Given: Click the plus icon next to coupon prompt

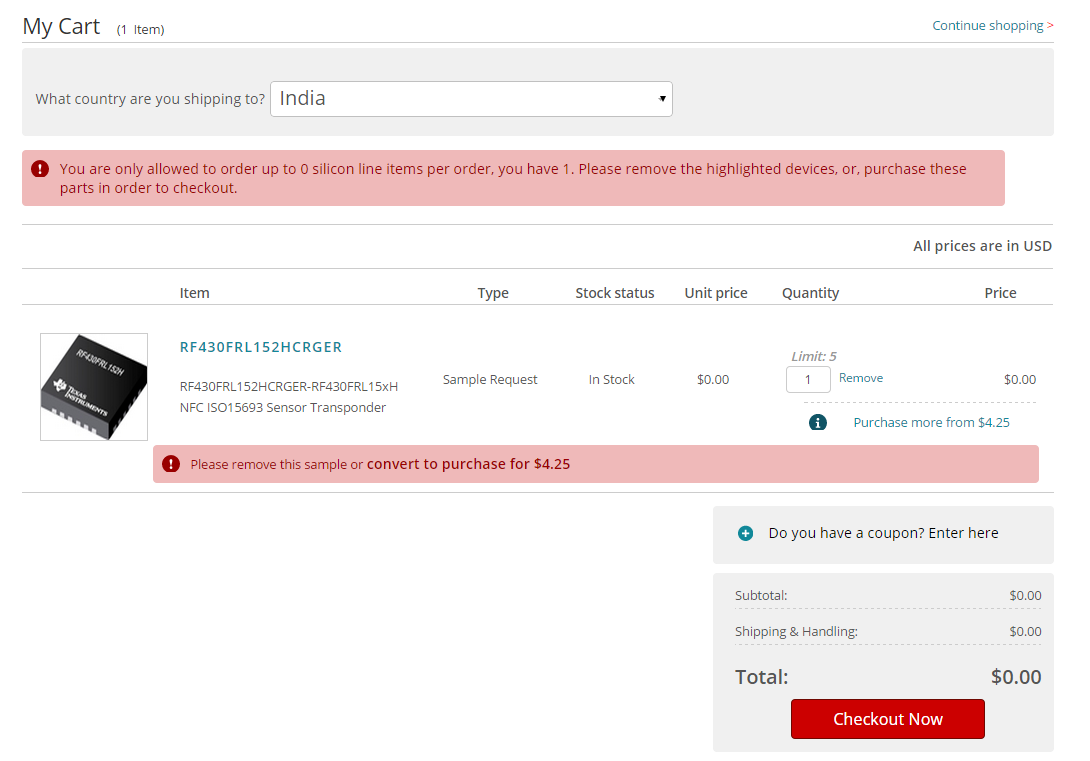Looking at the screenshot, I should [x=745, y=533].
